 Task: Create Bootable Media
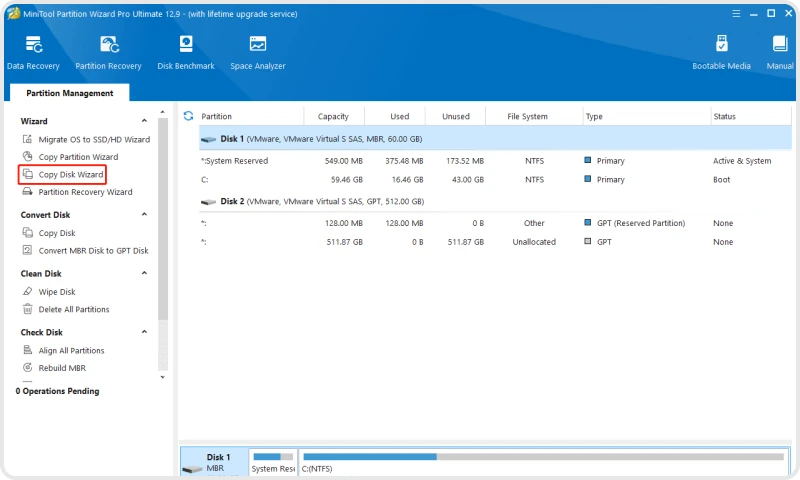721,53
